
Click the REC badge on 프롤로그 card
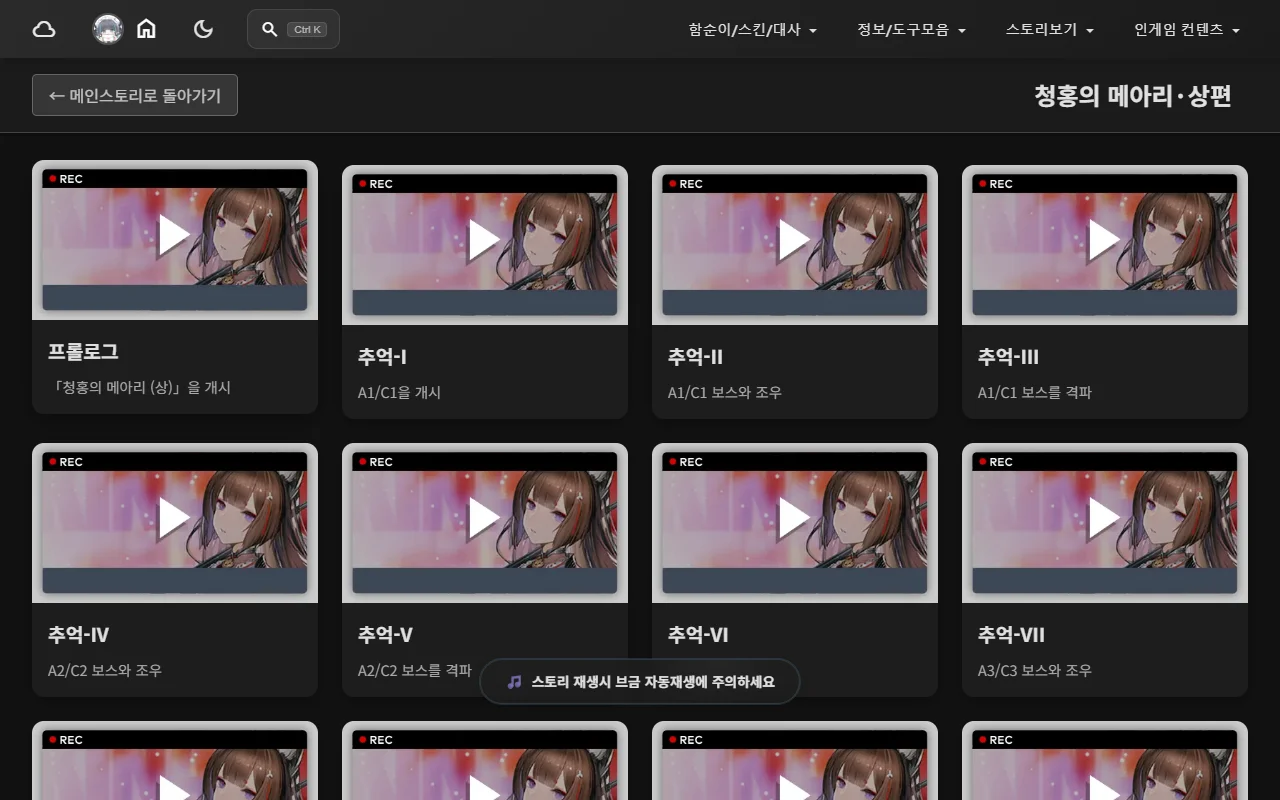pyautogui.click(x=66, y=179)
